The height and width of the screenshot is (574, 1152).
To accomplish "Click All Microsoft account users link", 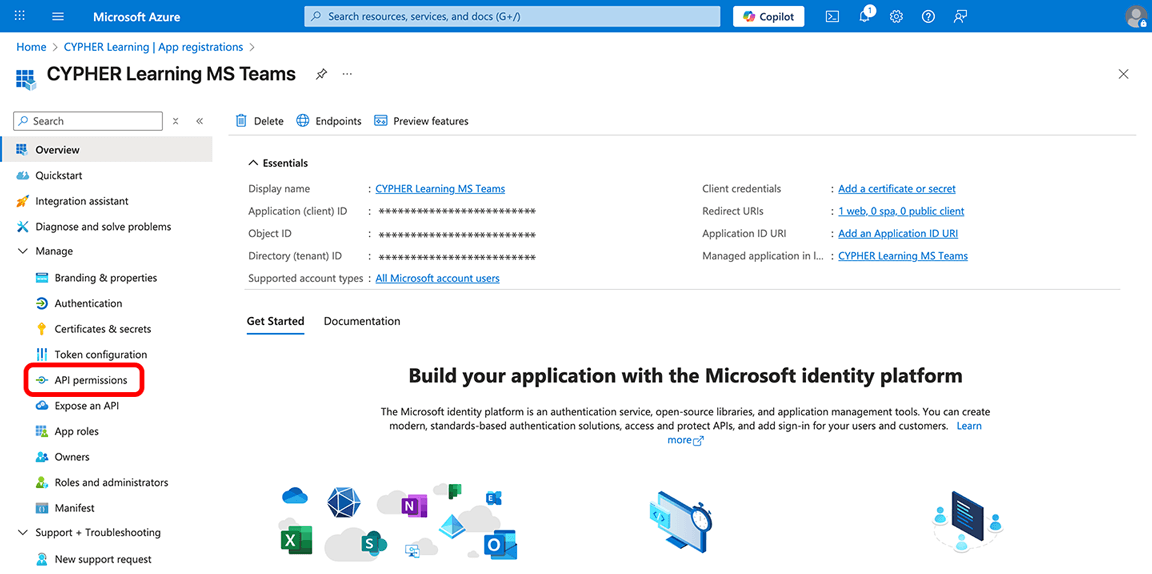I will point(438,279).
